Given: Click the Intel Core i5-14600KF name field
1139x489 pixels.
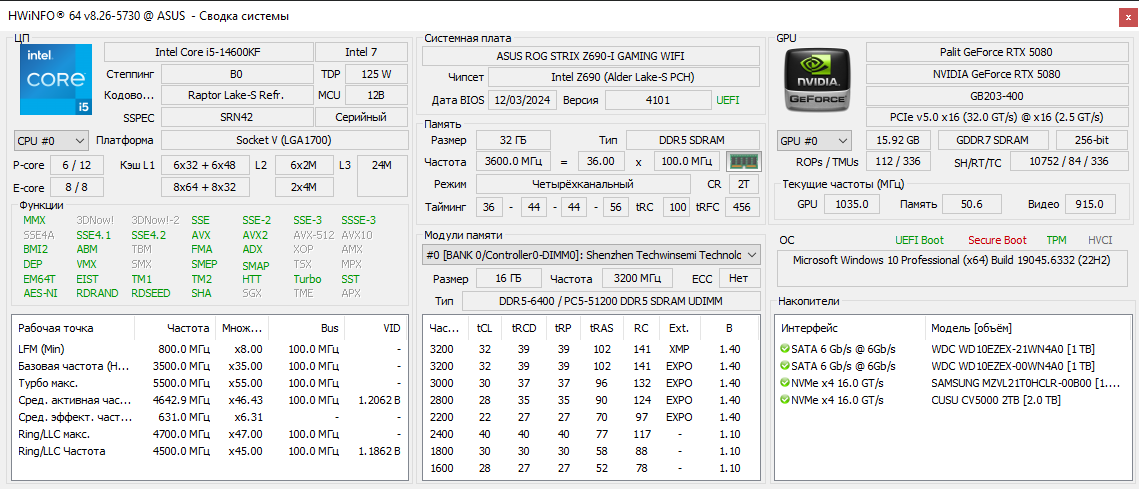Looking at the screenshot, I should [207, 52].
